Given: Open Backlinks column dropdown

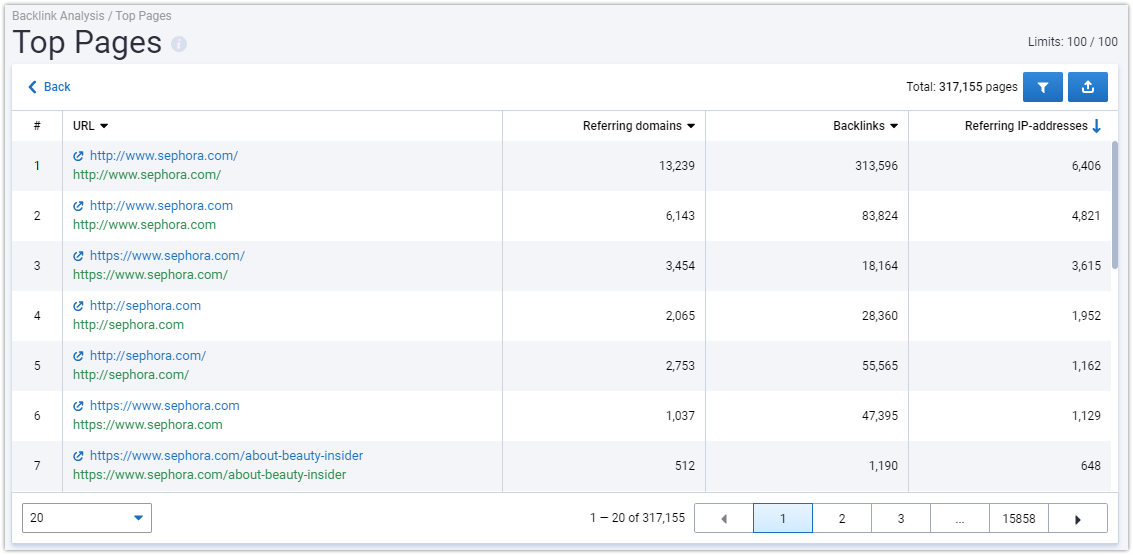Looking at the screenshot, I should pos(894,126).
